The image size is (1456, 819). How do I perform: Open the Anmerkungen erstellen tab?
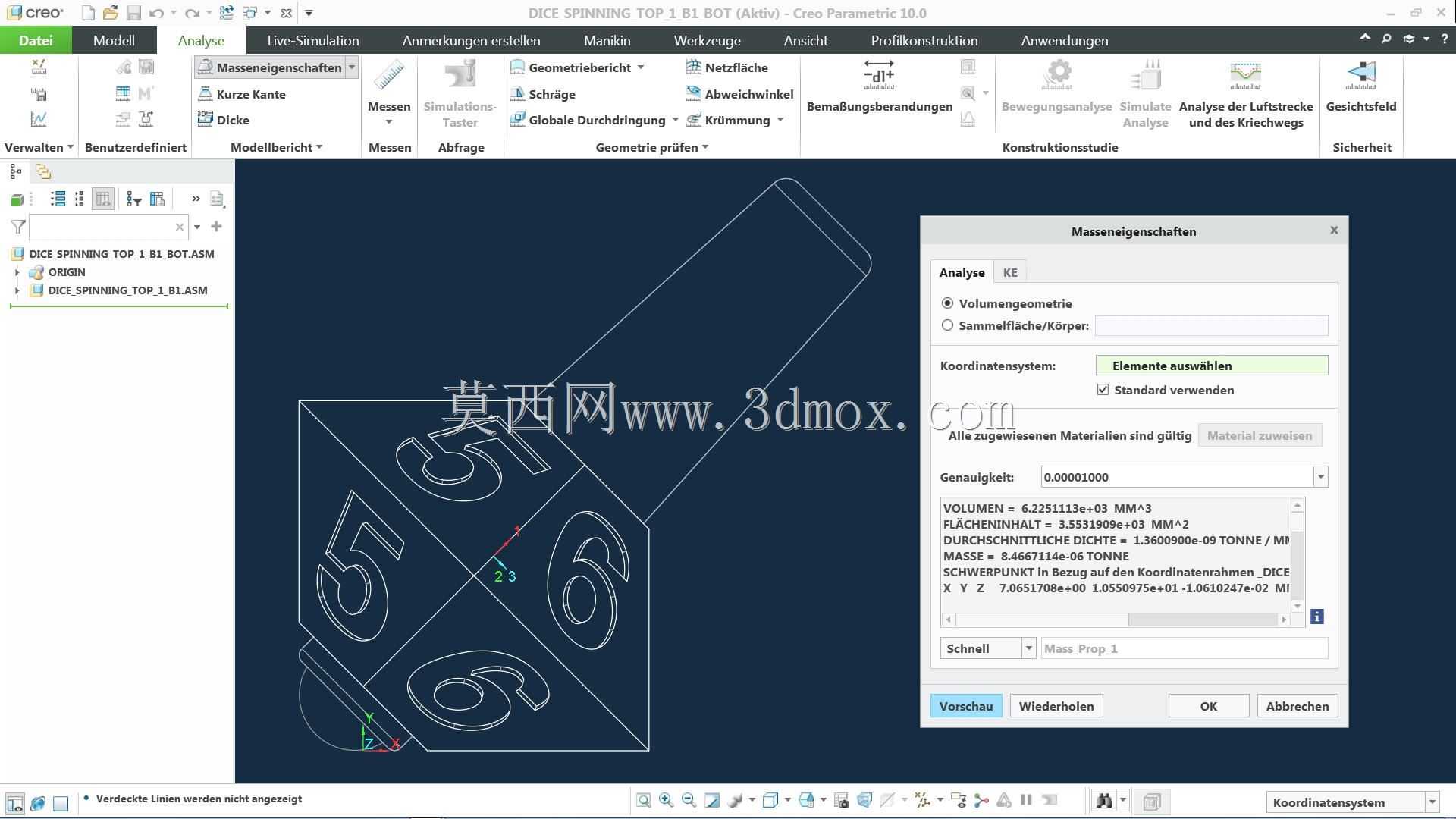tap(471, 40)
